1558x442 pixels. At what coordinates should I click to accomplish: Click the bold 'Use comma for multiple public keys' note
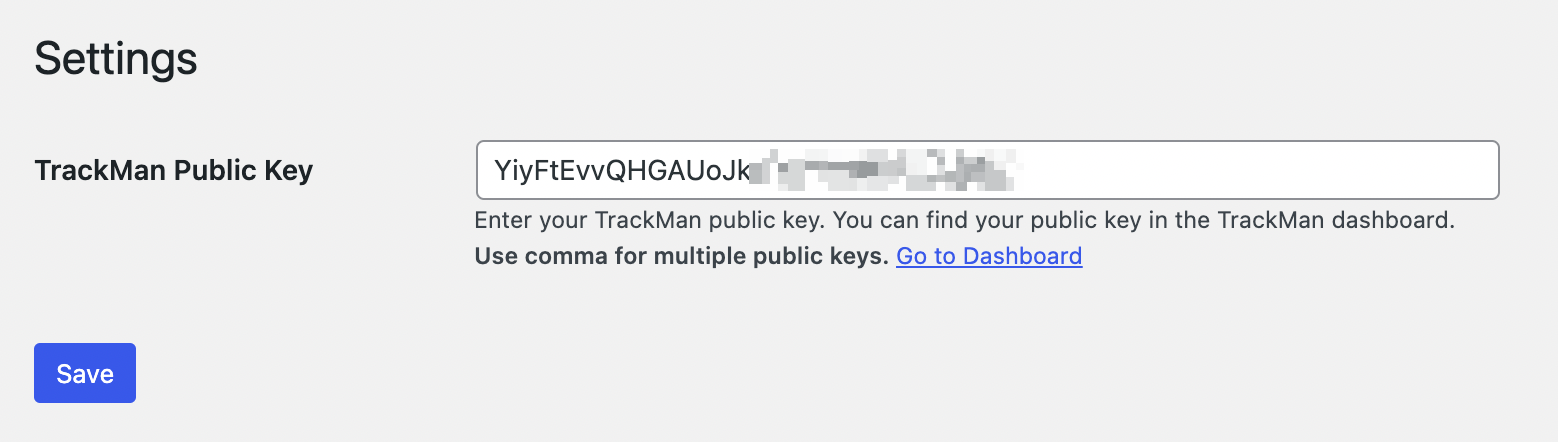pyautogui.click(x=681, y=256)
